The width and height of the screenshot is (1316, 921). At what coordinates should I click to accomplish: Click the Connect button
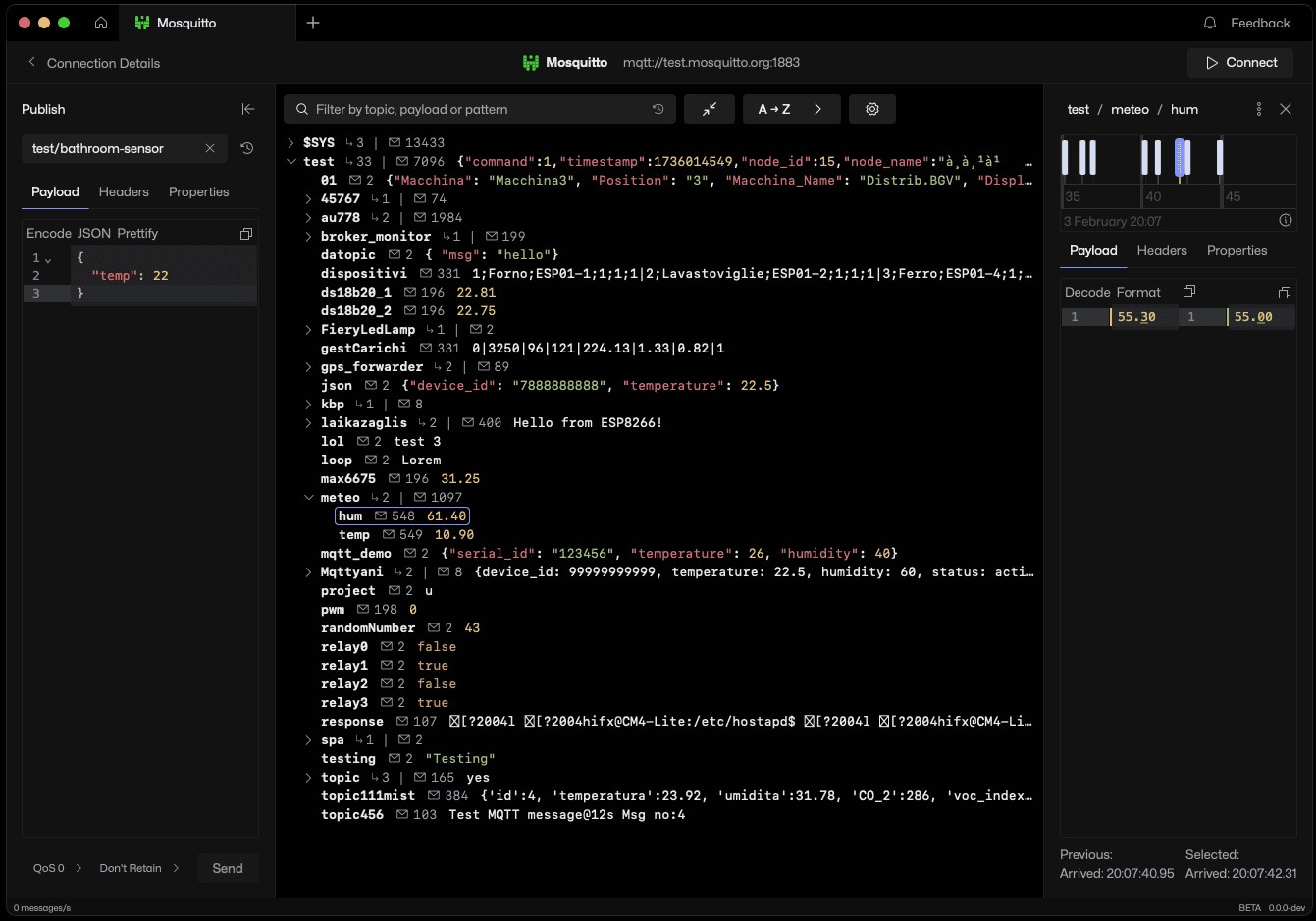(1240, 62)
